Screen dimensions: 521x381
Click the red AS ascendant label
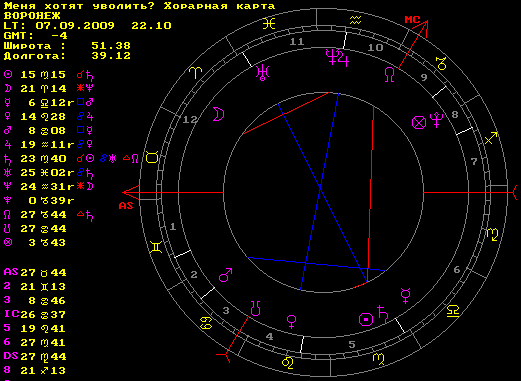pos(126,206)
